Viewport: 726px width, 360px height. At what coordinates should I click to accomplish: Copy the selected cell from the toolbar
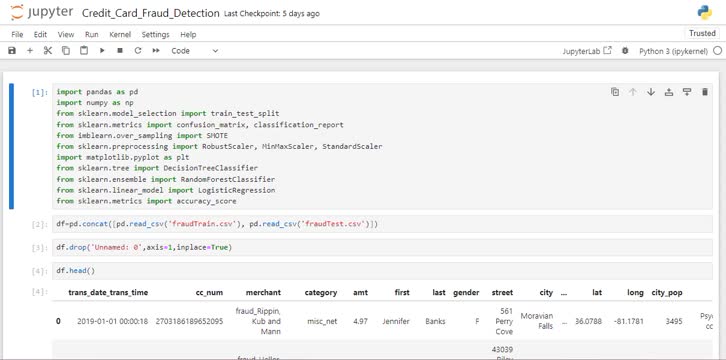coord(66,51)
